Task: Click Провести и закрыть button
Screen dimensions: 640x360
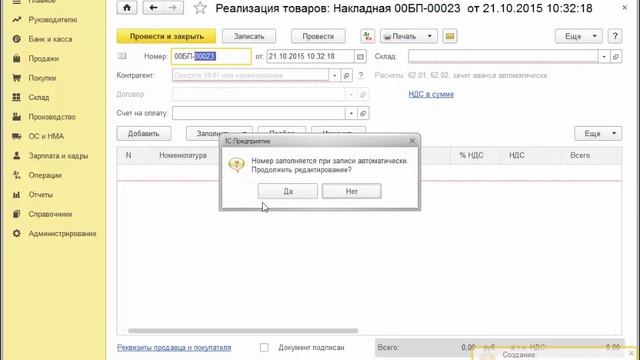Action: point(166,36)
